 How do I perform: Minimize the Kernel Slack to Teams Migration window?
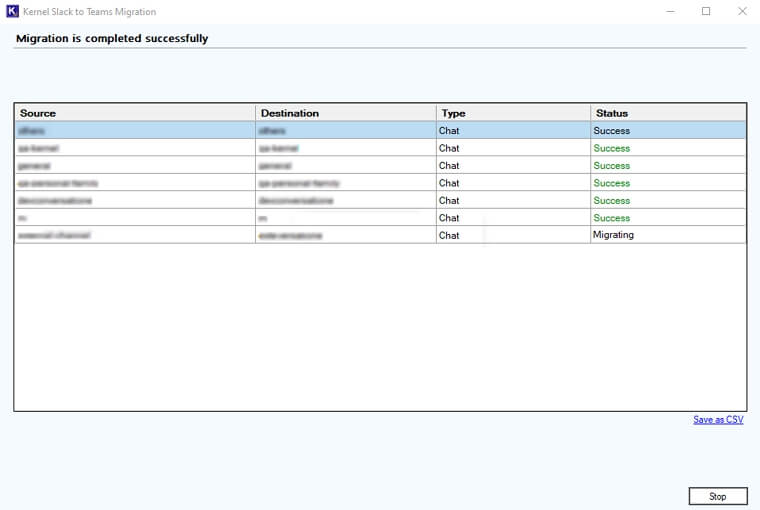point(670,11)
